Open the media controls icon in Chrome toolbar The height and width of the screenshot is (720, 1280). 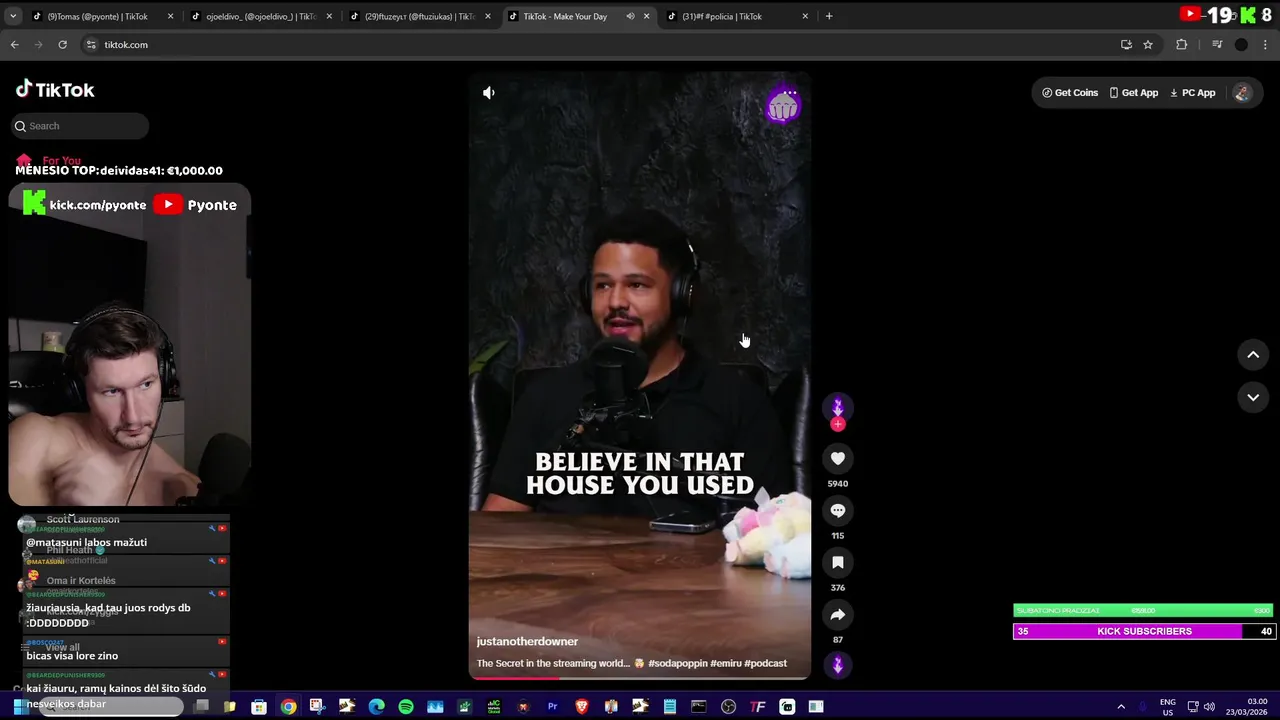tap(1217, 45)
